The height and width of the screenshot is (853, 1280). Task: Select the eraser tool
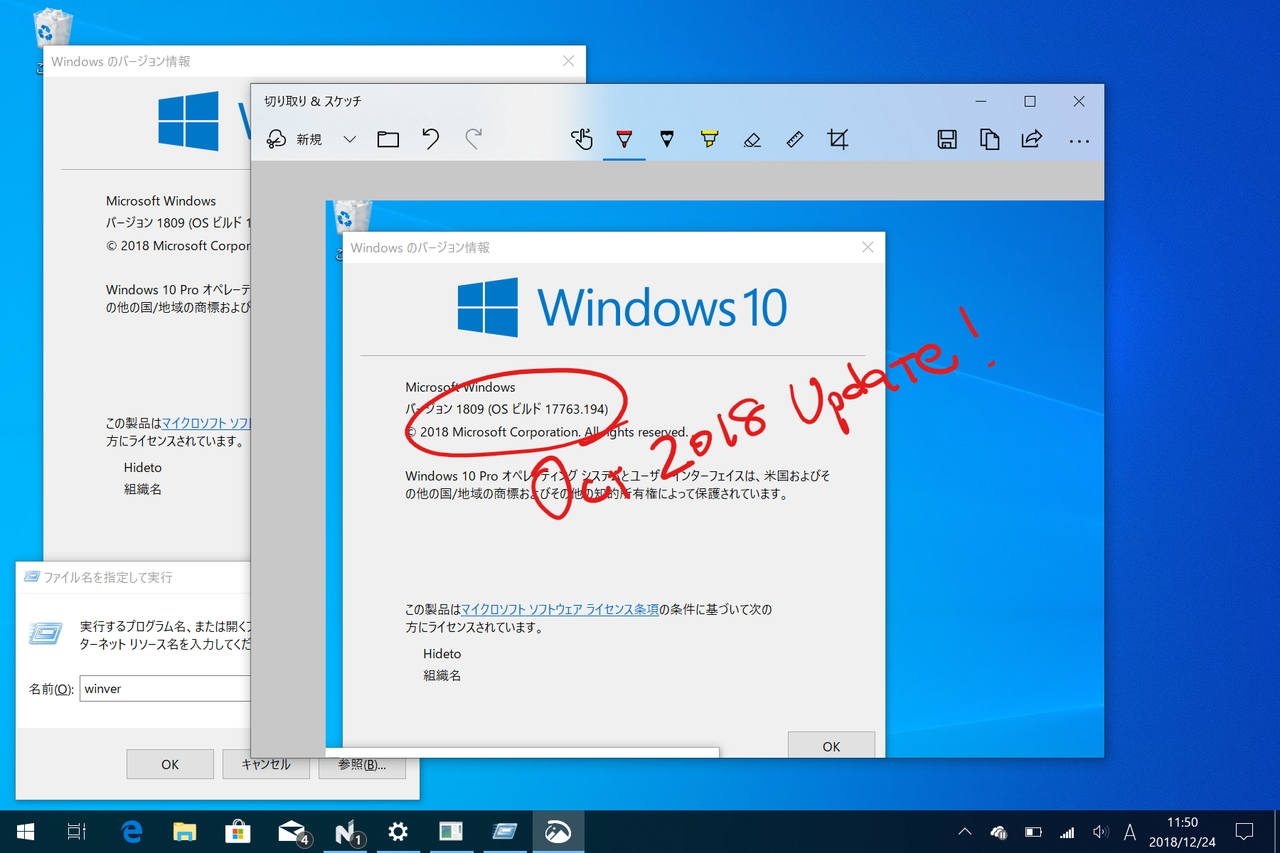pyautogui.click(x=752, y=139)
